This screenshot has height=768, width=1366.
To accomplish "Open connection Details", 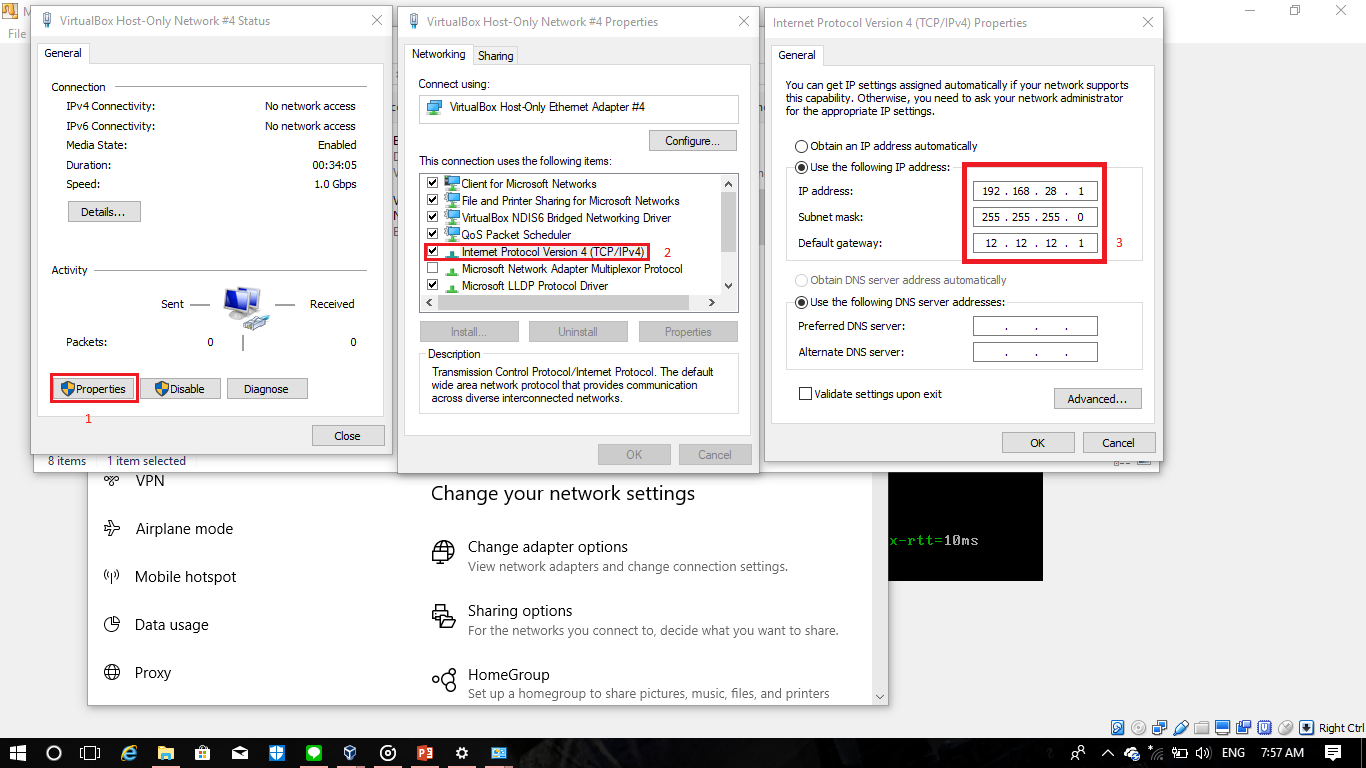I will 104,212.
